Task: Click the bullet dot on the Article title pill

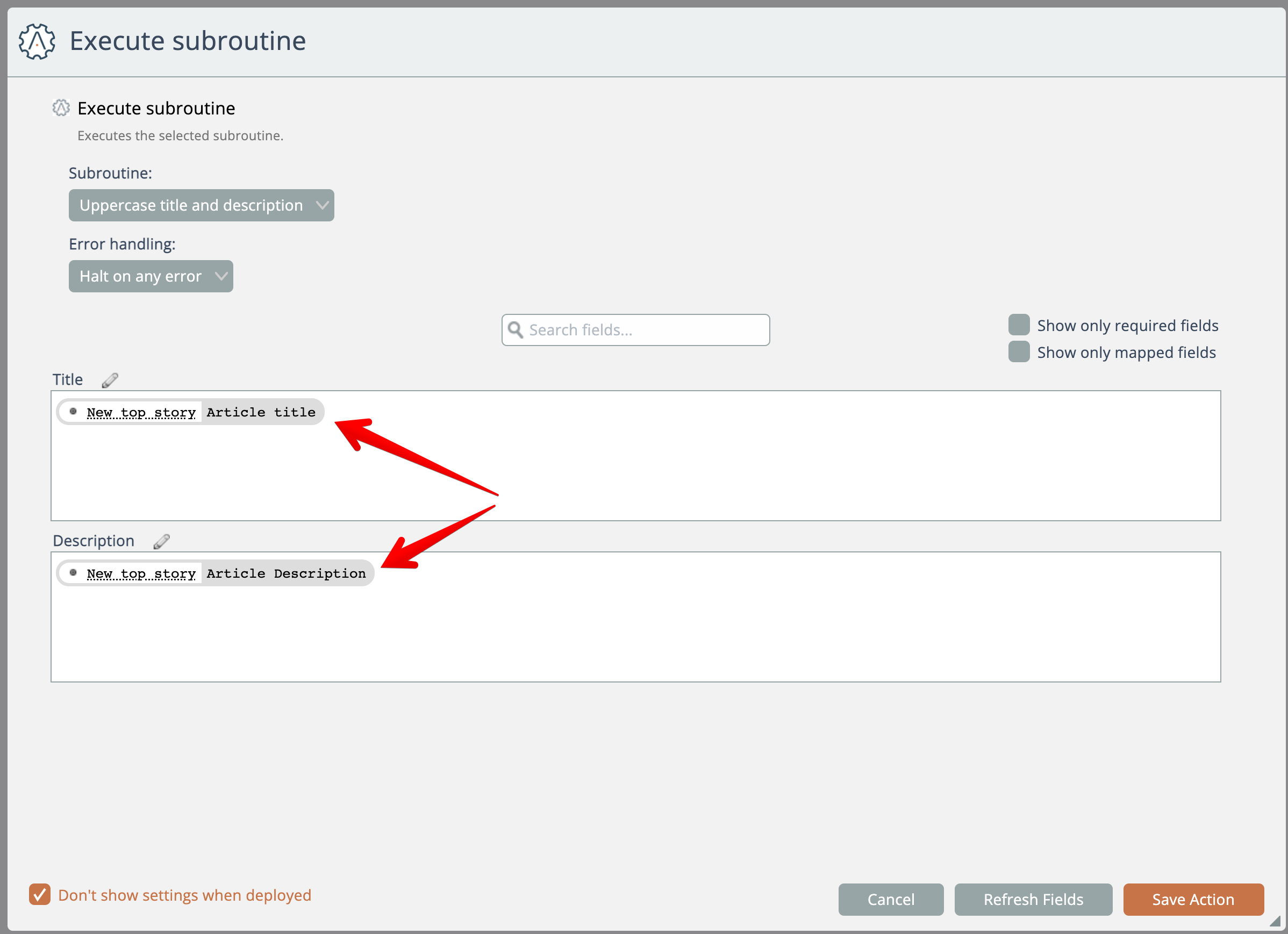Action: pos(73,412)
